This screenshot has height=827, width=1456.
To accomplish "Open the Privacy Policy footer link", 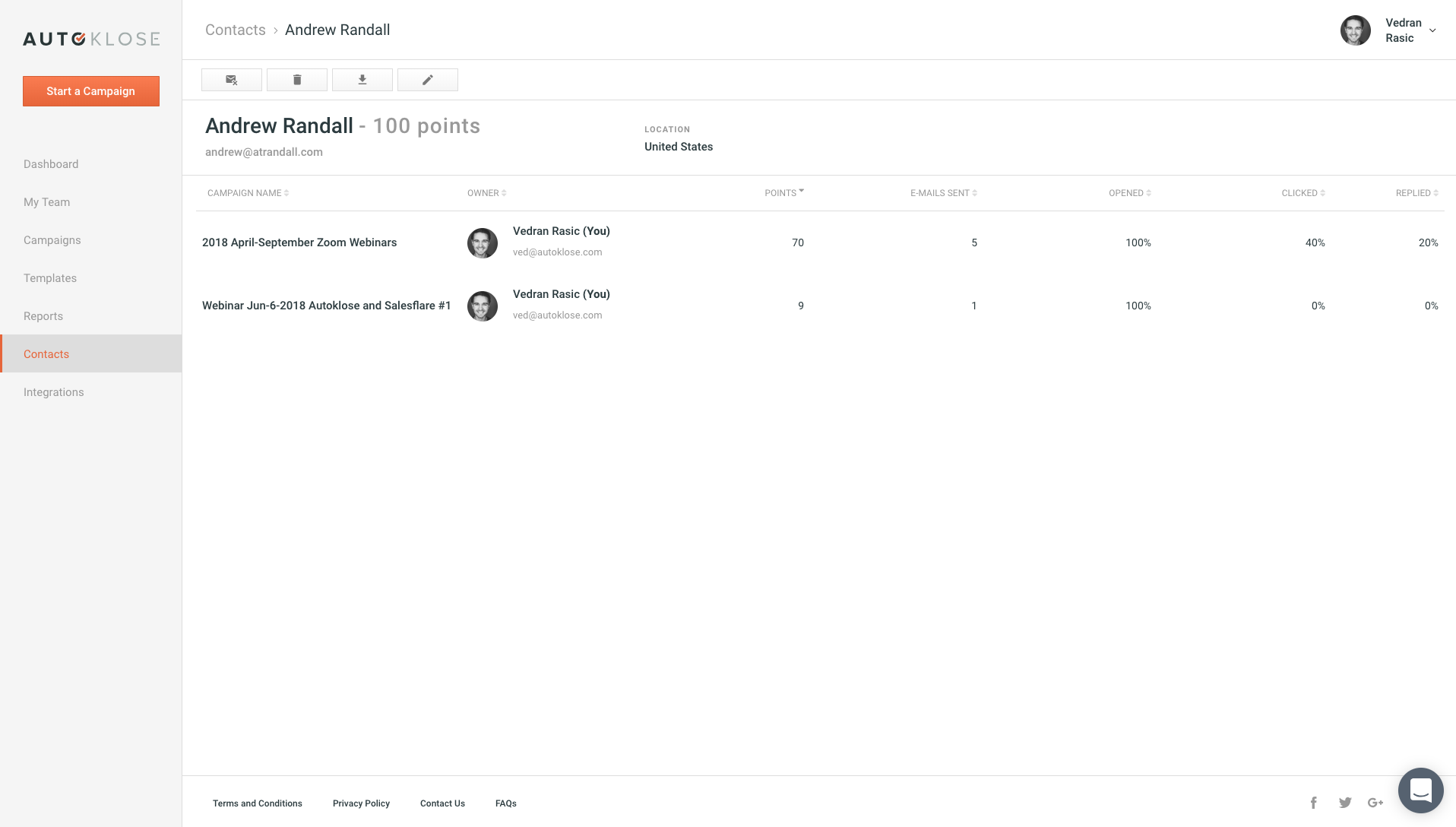I will coord(361,803).
